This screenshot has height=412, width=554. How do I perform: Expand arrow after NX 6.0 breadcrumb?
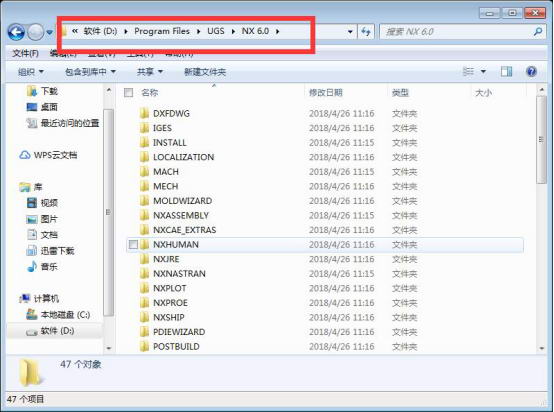(x=277, y=31)
